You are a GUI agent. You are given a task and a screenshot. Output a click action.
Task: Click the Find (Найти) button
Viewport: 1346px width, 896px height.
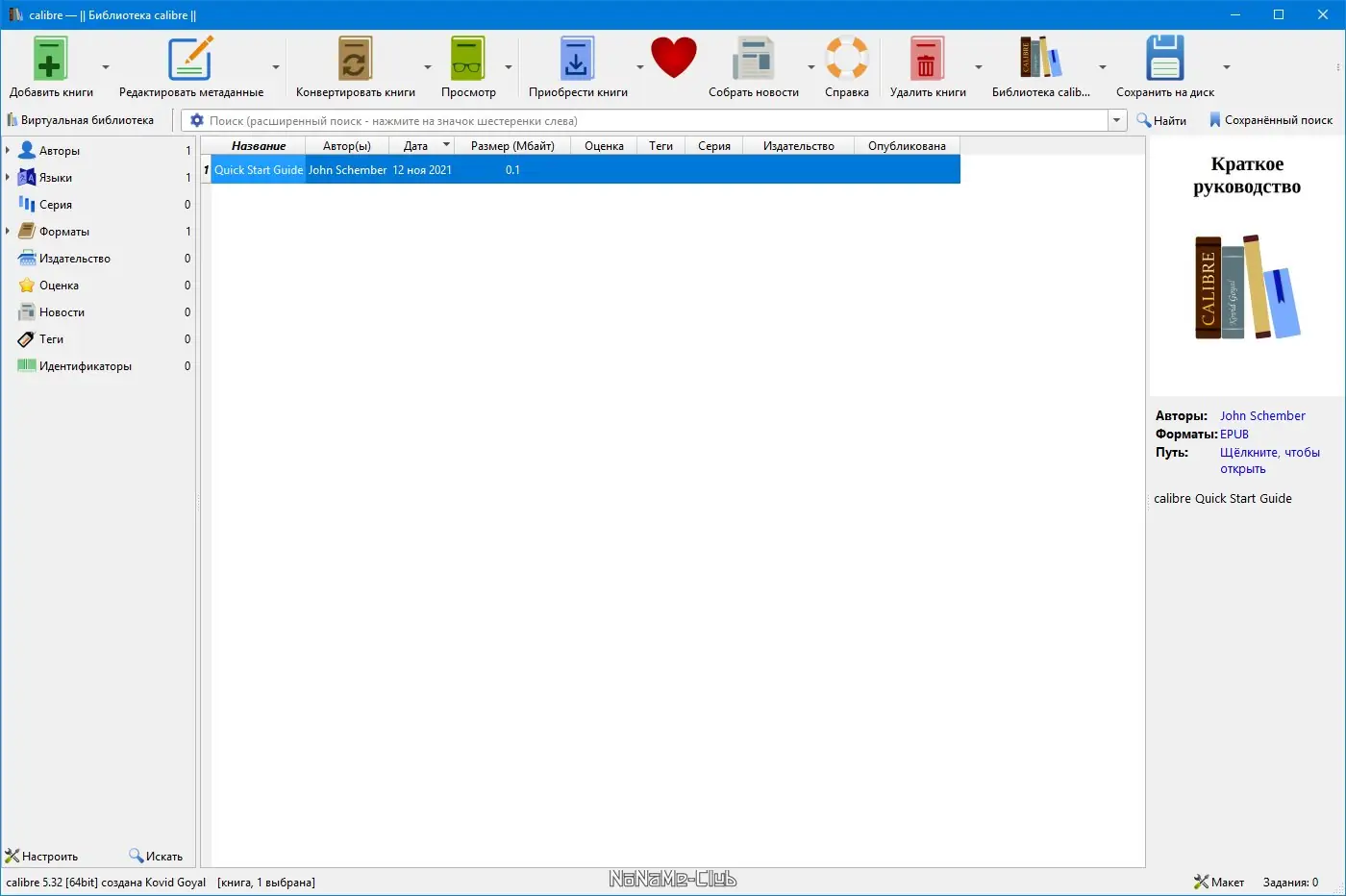pos(1161,120)
